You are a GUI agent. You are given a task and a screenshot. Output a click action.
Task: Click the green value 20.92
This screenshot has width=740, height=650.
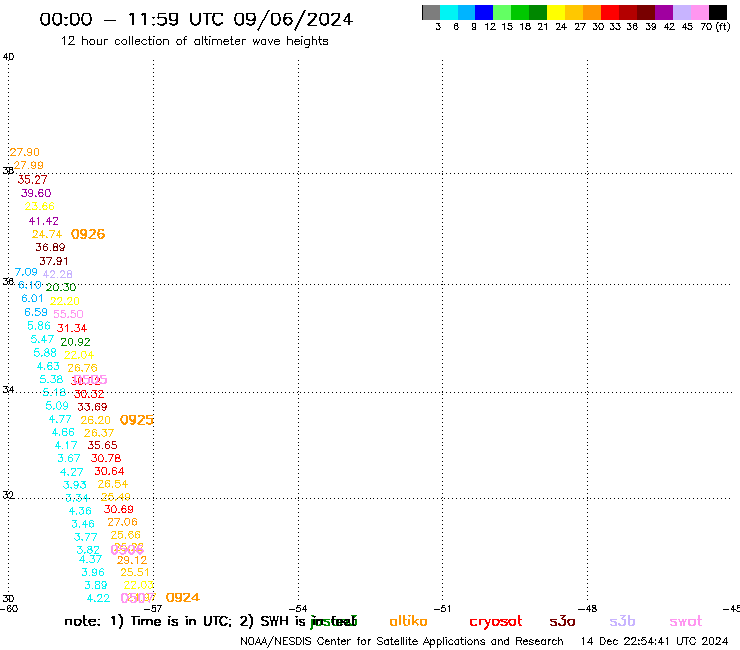(76, 342)
